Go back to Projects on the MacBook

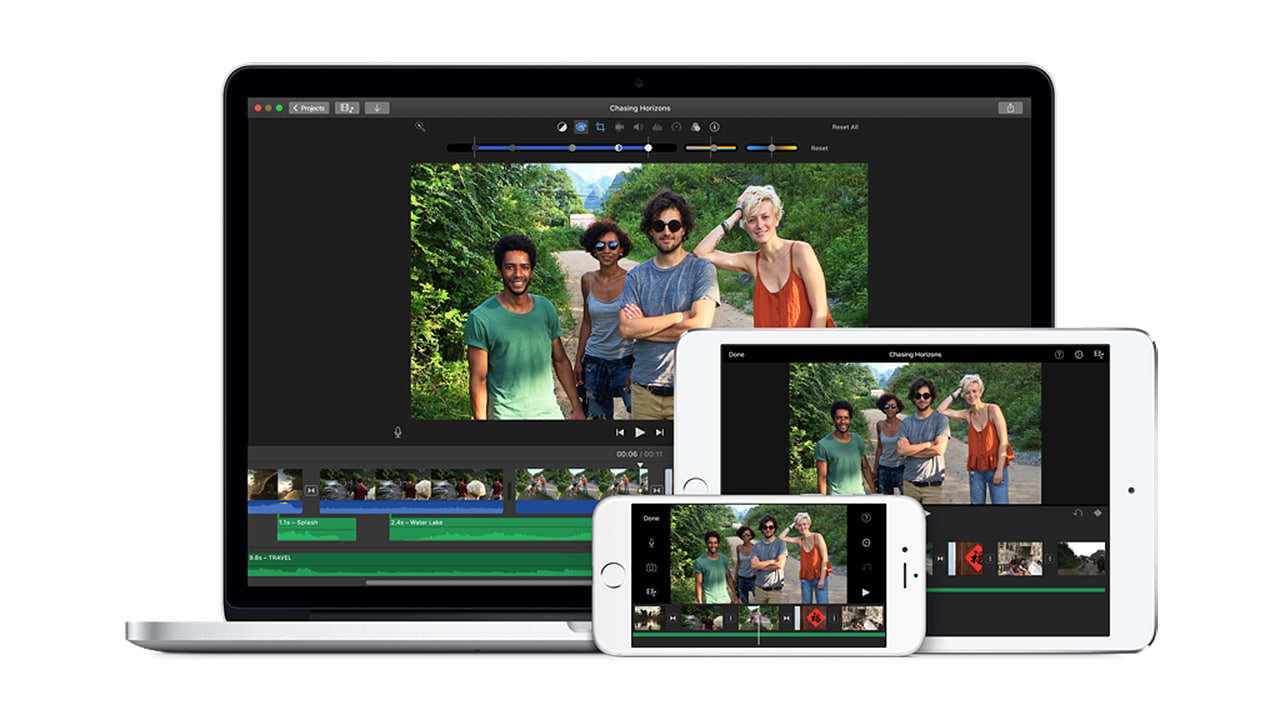click(x=309, y=108)
